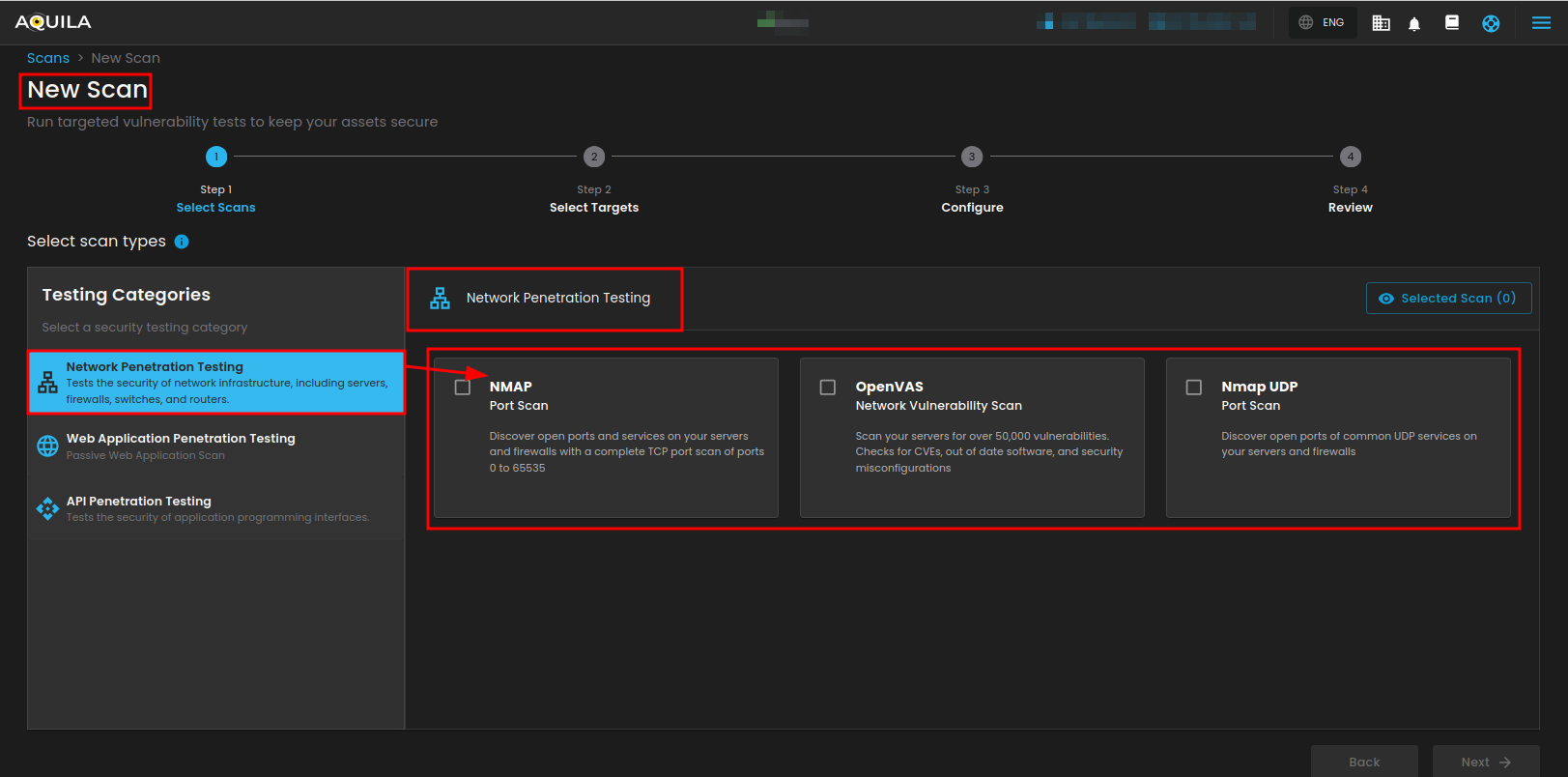This screenshot has height=777, width=1568.
Task: Open the ENG language dropdown
Action: 1322,23
